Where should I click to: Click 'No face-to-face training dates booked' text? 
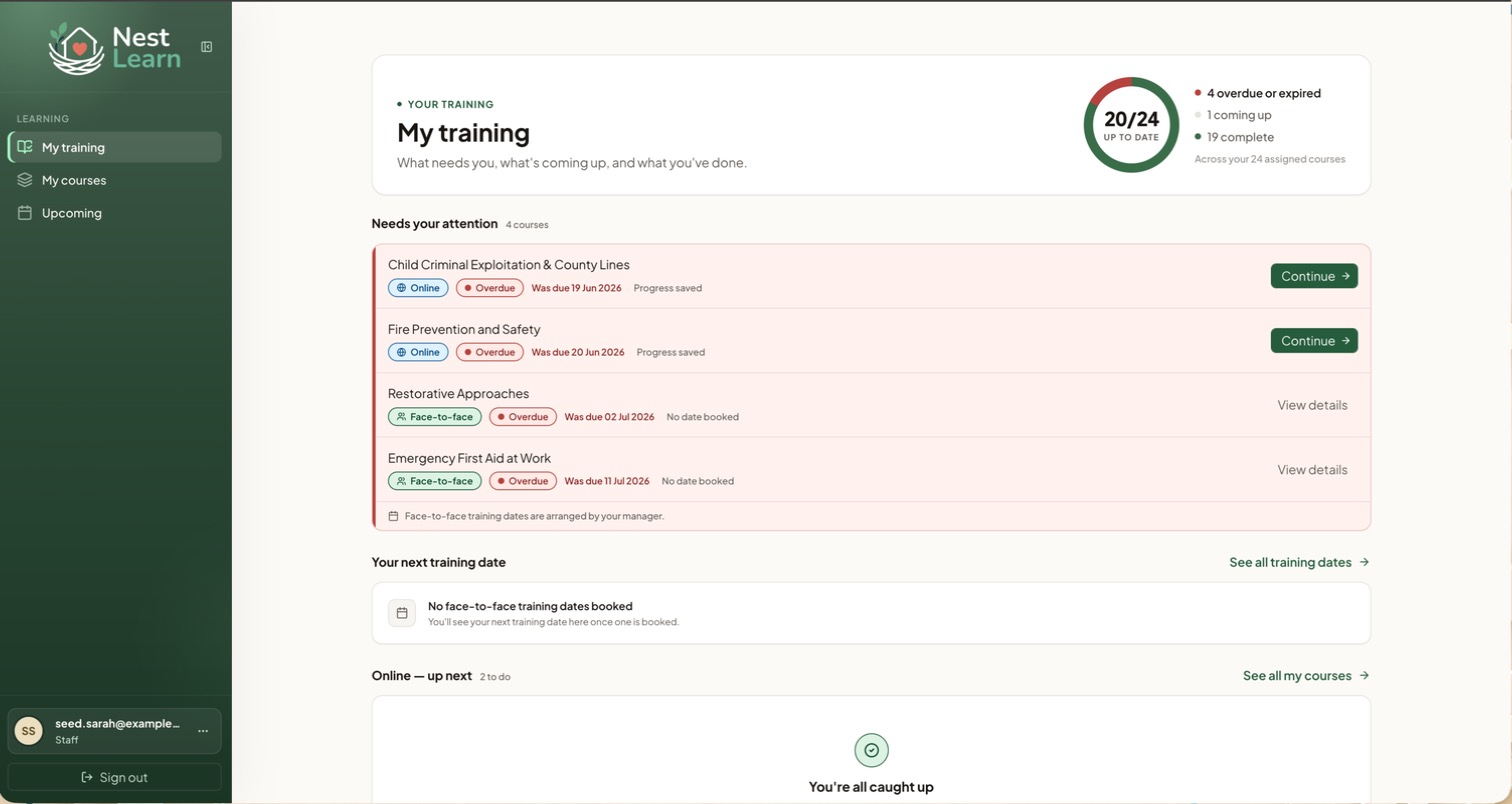[x=530, y=606]
